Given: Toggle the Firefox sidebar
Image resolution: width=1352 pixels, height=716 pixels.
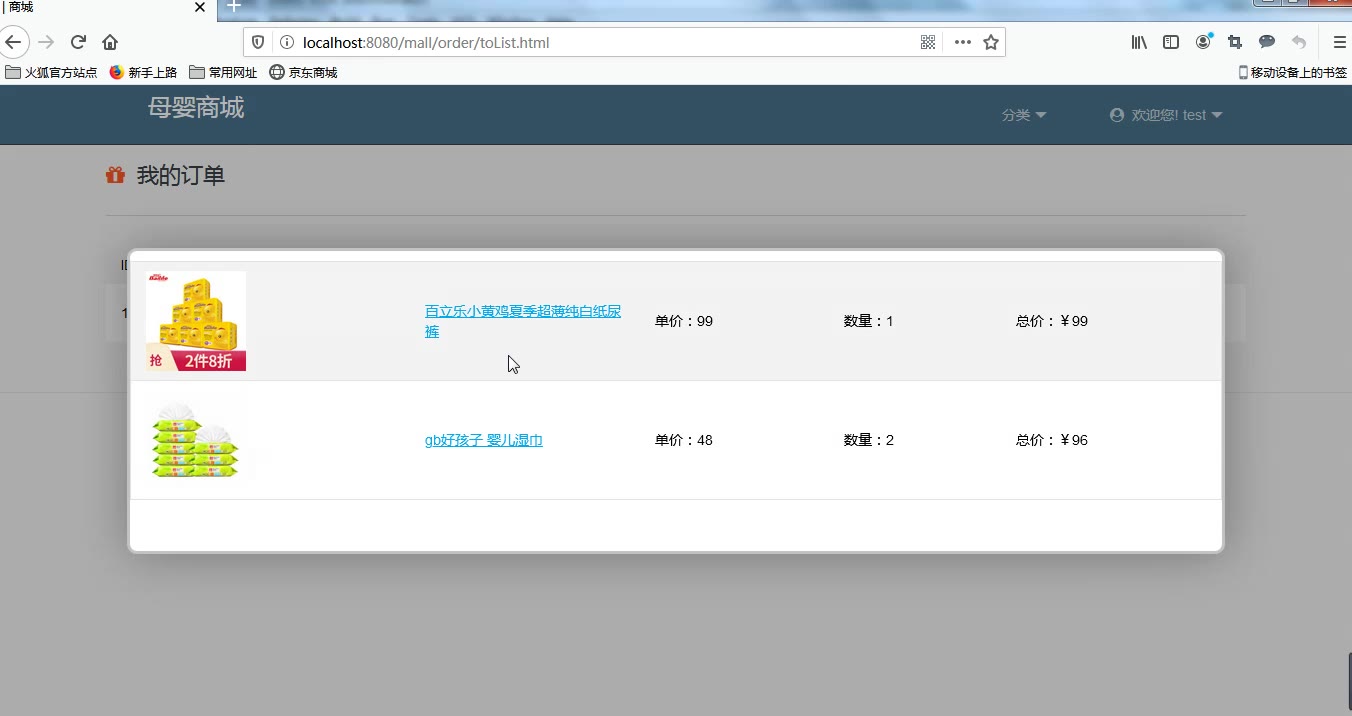Looking at the screenshot, I should 1171,42.
